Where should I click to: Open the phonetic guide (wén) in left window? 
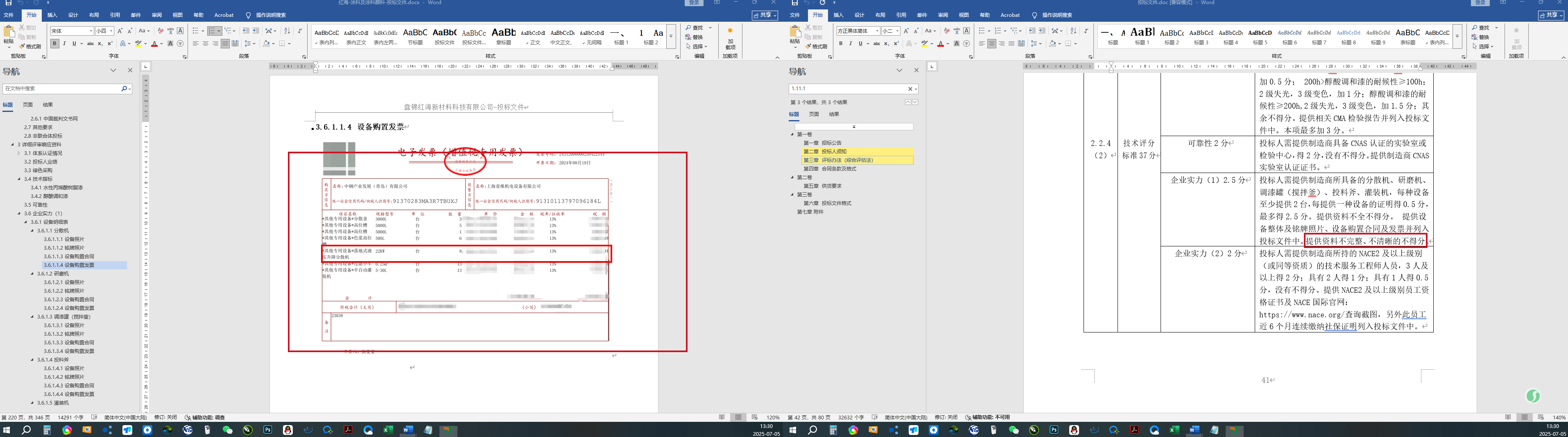coord(170,30)
